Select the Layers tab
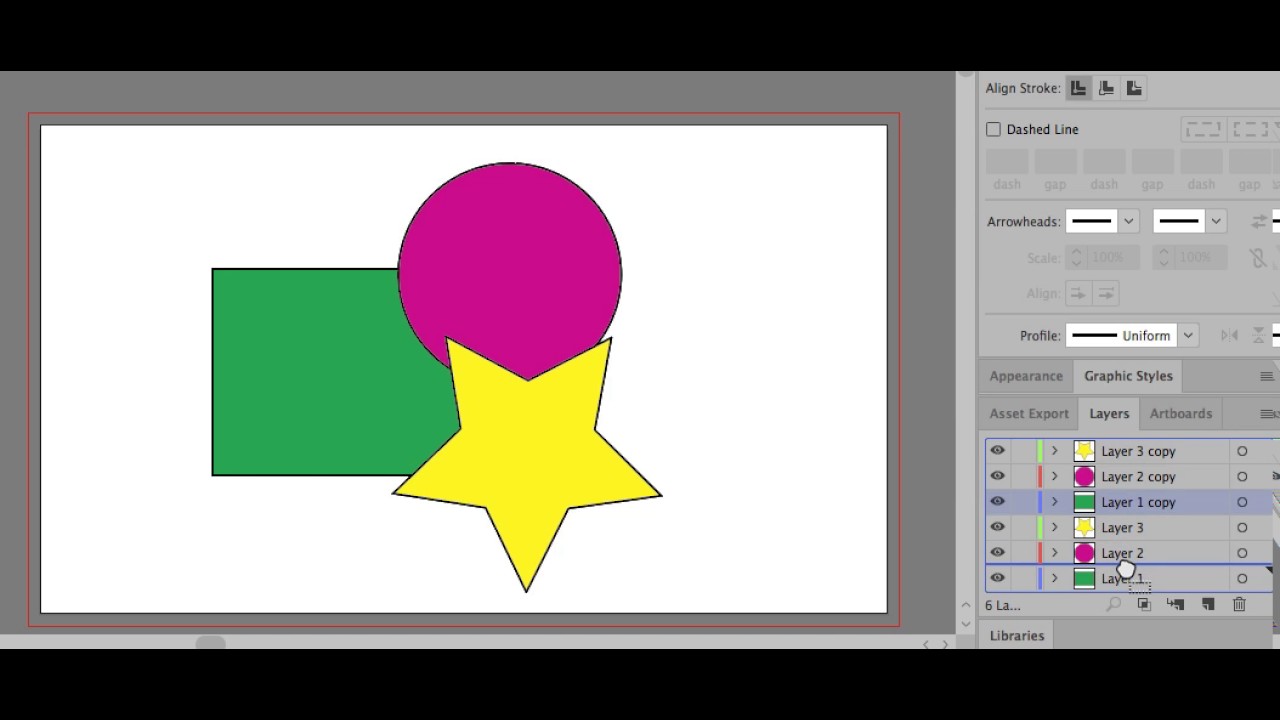Viewport: 1280px width, 720px height. point(1109,413)
